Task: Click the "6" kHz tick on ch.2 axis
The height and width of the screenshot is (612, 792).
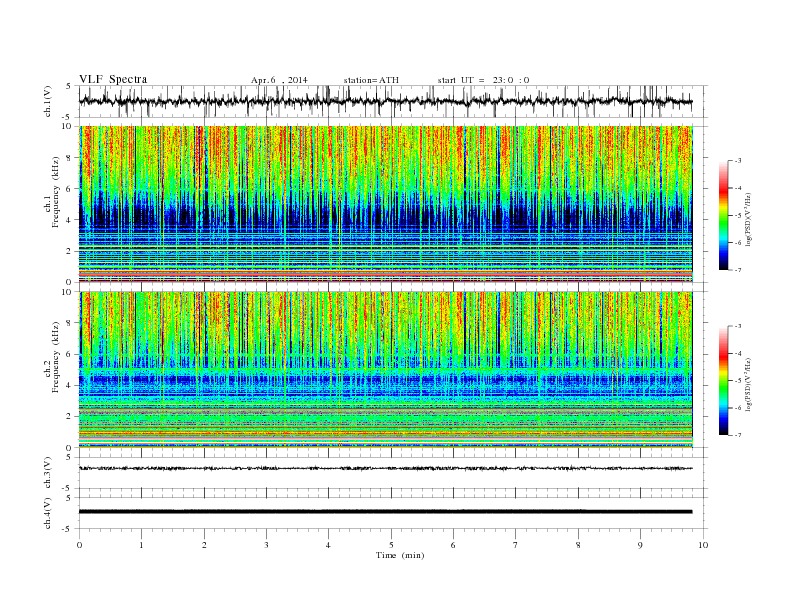Action: [x=70, y=354]
